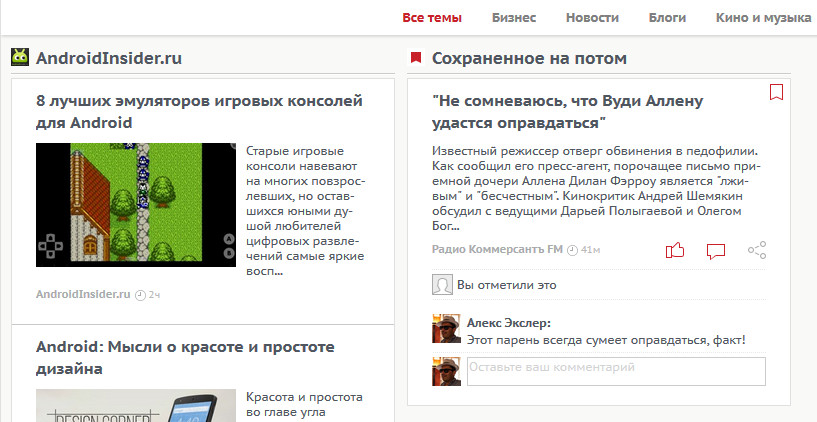Viewport: 817px width, 422px height.
Task: Focus the Оставьте ваш комментарий input field
Action: [x=615, y=371]
